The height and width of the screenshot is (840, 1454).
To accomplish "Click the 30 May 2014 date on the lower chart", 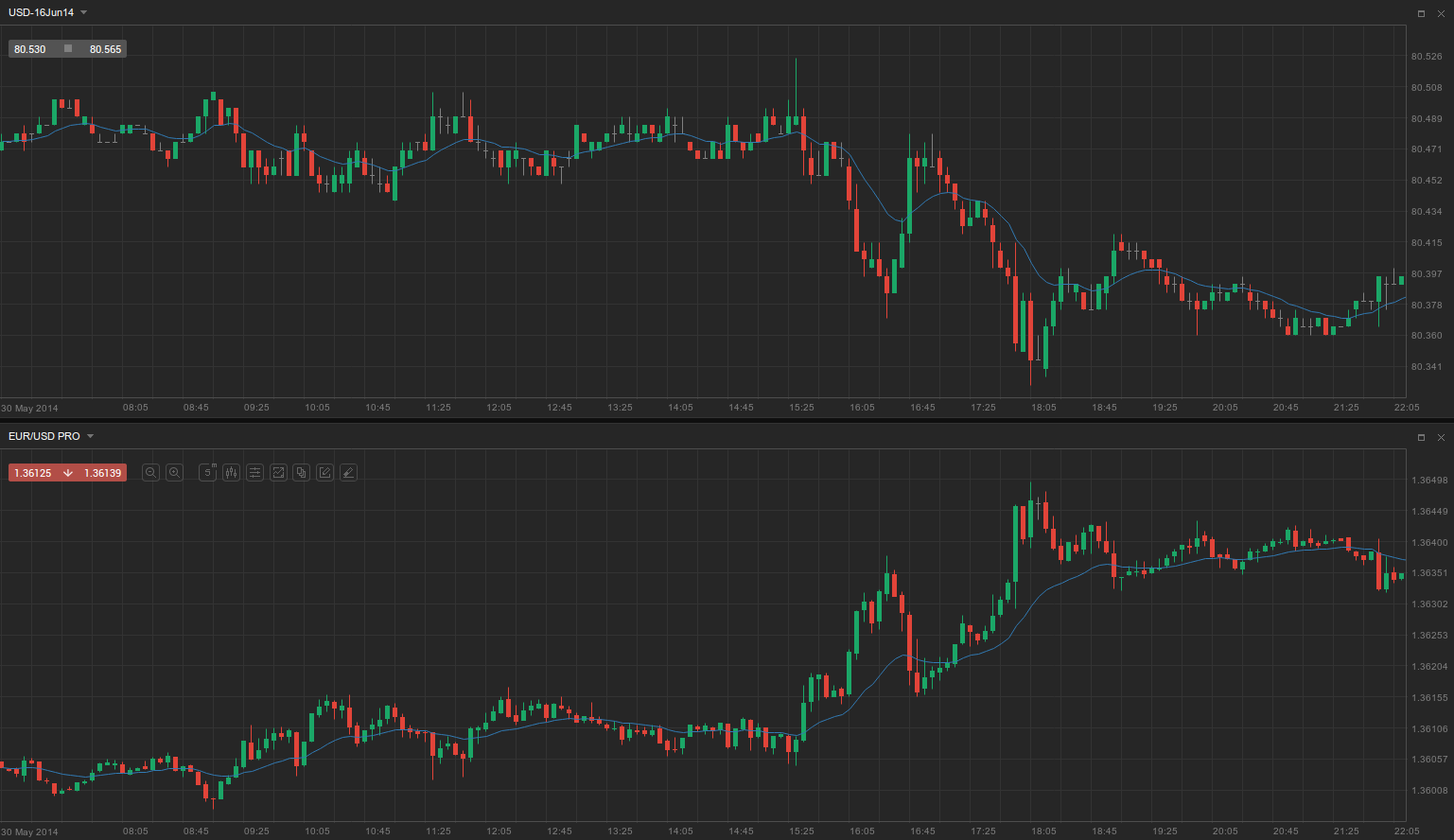I will click(x=29, y=832).
